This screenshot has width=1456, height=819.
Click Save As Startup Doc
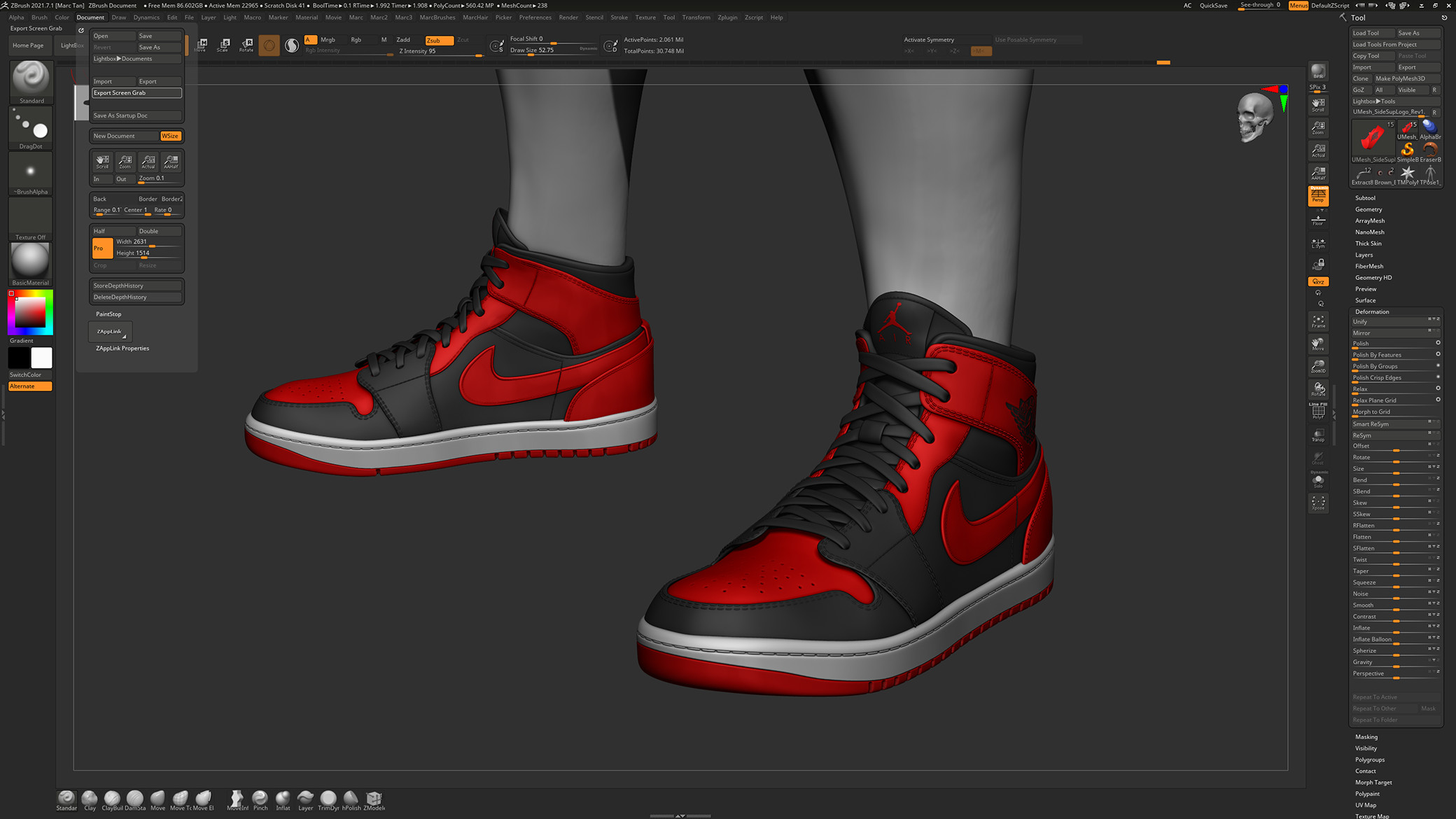point(136,115)
